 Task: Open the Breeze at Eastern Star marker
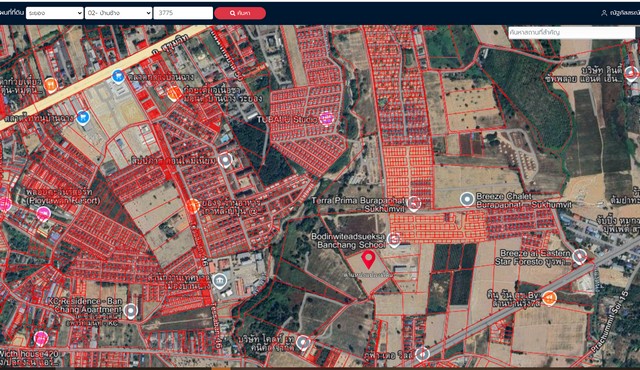pyautogui.click(x=579, y=257)
